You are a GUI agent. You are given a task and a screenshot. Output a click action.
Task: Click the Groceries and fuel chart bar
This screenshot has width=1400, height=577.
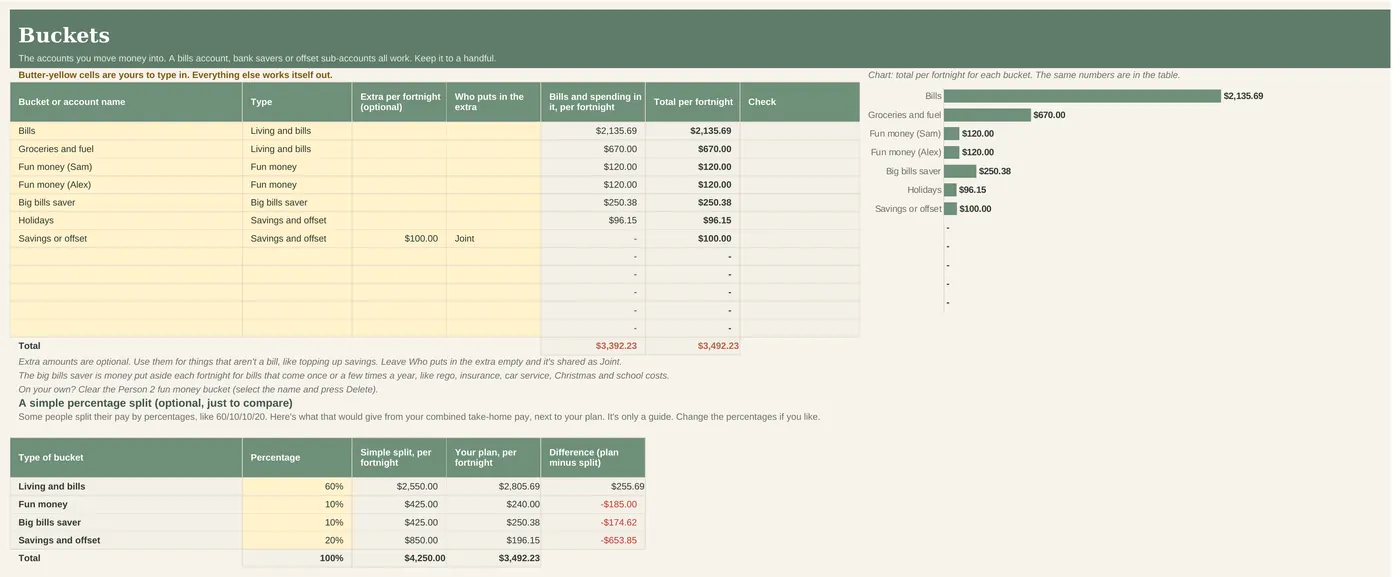987,115
